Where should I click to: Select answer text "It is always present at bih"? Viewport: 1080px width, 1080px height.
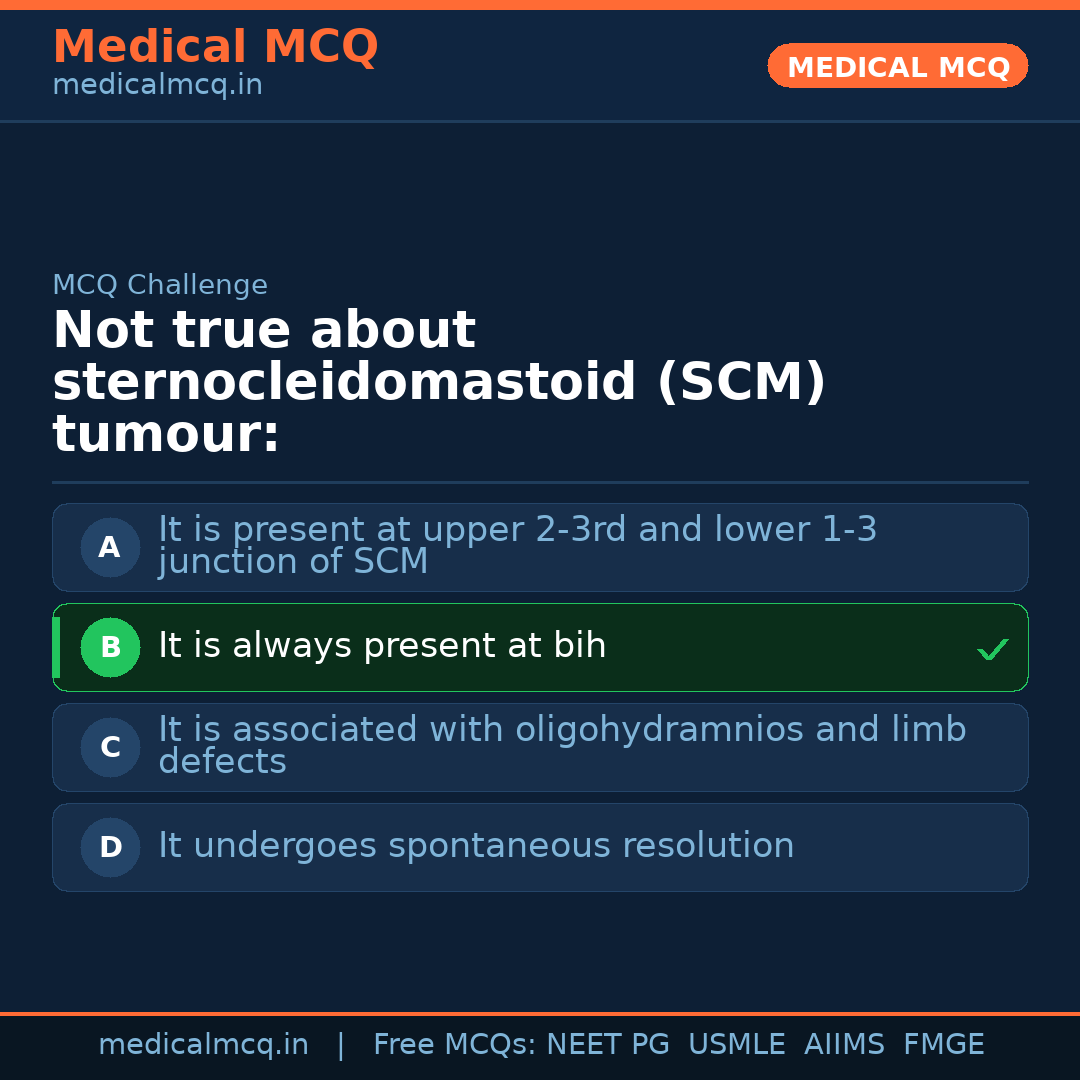[x=382, y=646]
